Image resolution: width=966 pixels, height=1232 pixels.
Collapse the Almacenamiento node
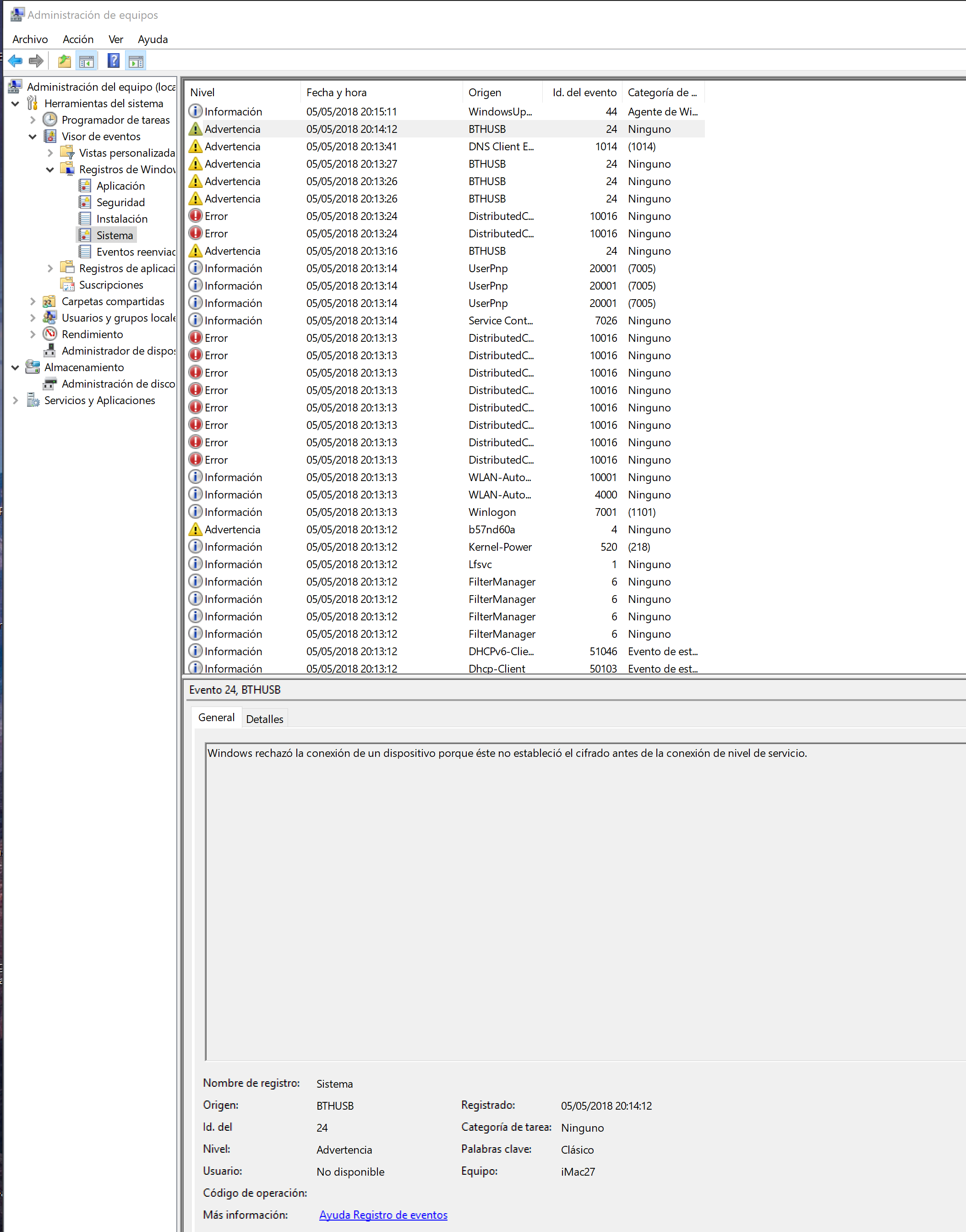pyautogui.click(x=15, y=368)
